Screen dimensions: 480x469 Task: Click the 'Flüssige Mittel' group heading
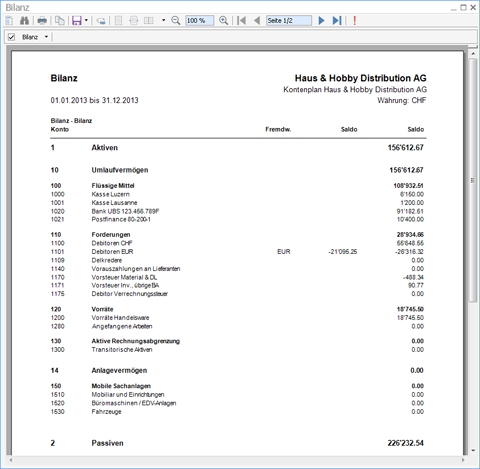click(113, 186)
